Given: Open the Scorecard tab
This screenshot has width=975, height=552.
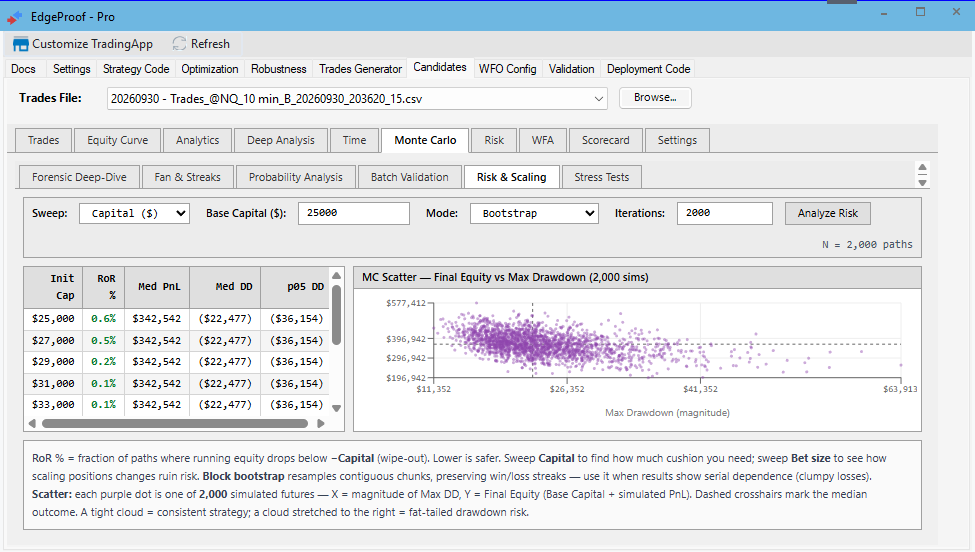Looking at the screenshot, I should 606,140.
